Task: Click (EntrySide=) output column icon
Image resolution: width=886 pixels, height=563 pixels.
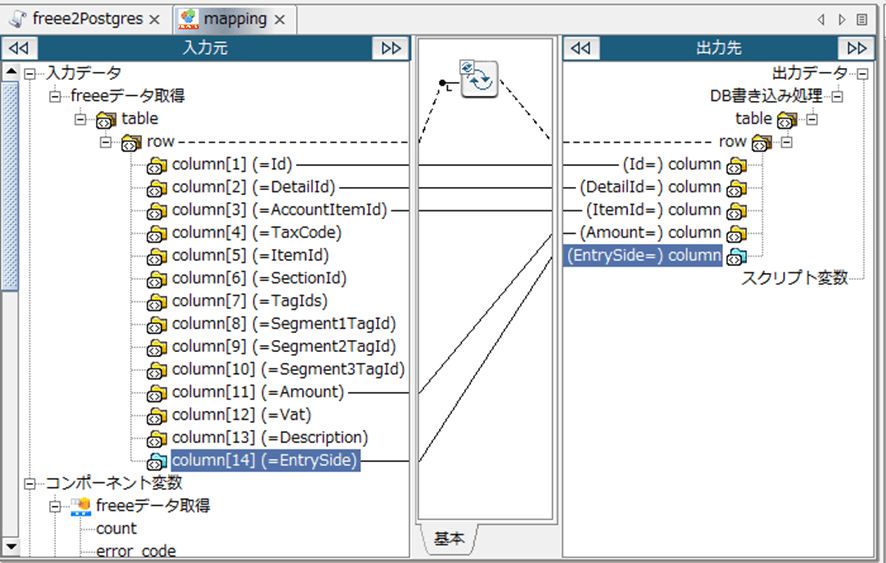Action: tap(736, 257)
